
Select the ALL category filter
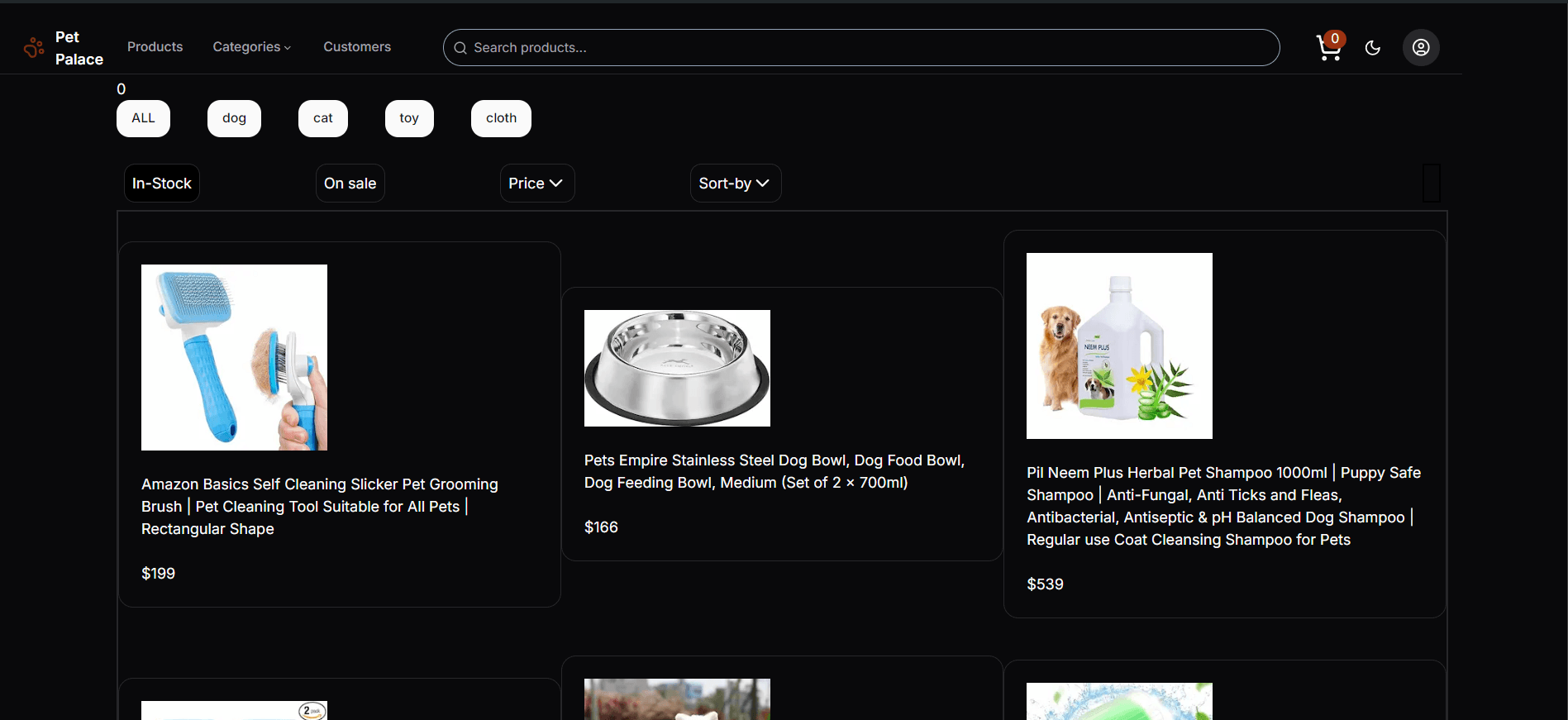pyautogui.click(x=143, y=118)
